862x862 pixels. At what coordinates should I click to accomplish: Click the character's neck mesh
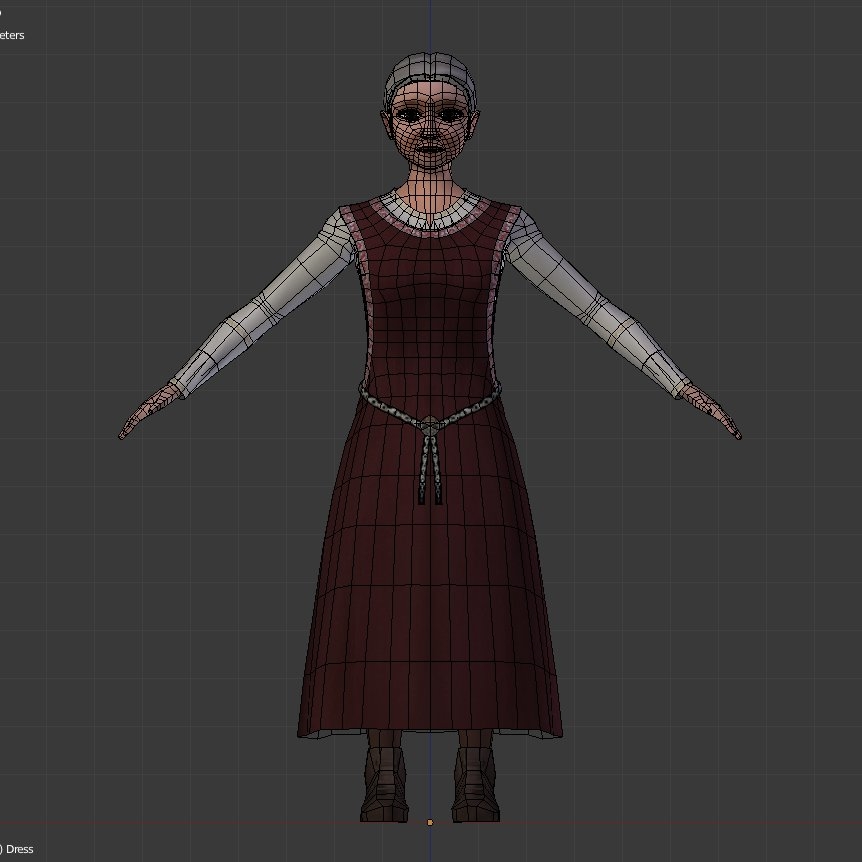pyautogui.click(x=428, y=180)
